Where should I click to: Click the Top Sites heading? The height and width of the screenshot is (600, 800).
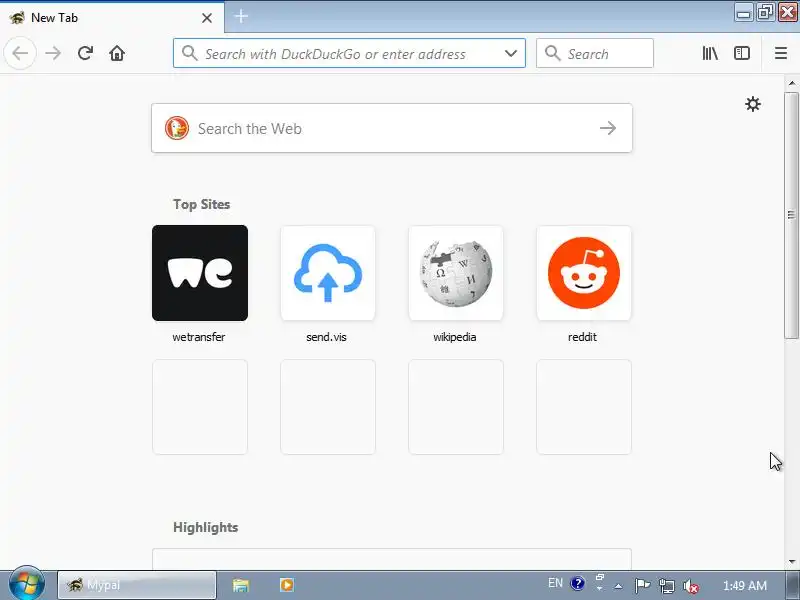(x=202, y=204)
